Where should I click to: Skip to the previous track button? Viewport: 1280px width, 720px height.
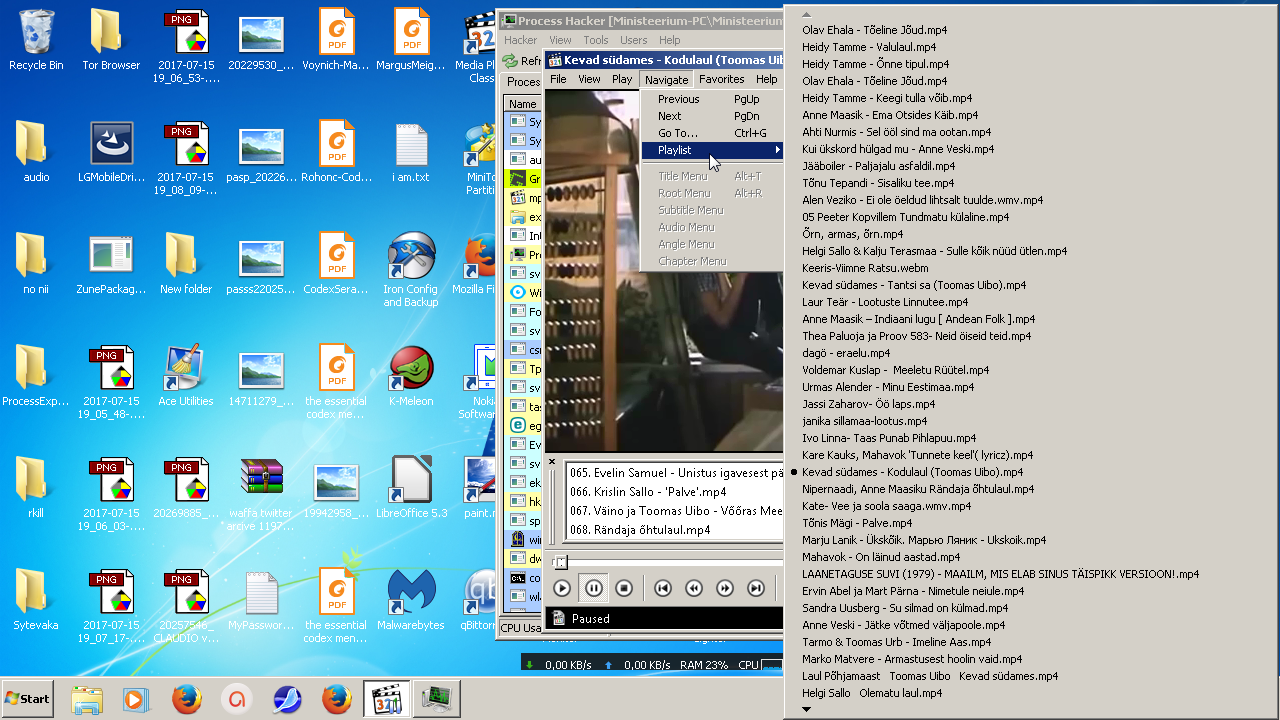click(x=662, y=589)
